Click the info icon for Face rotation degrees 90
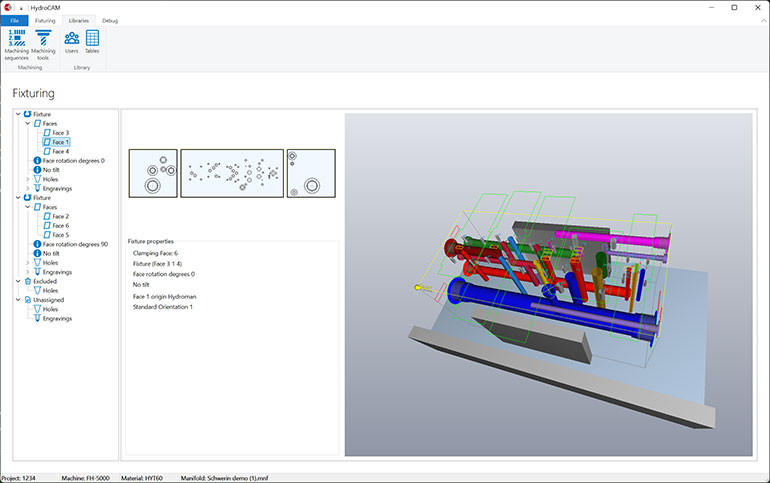 (37, 244)
